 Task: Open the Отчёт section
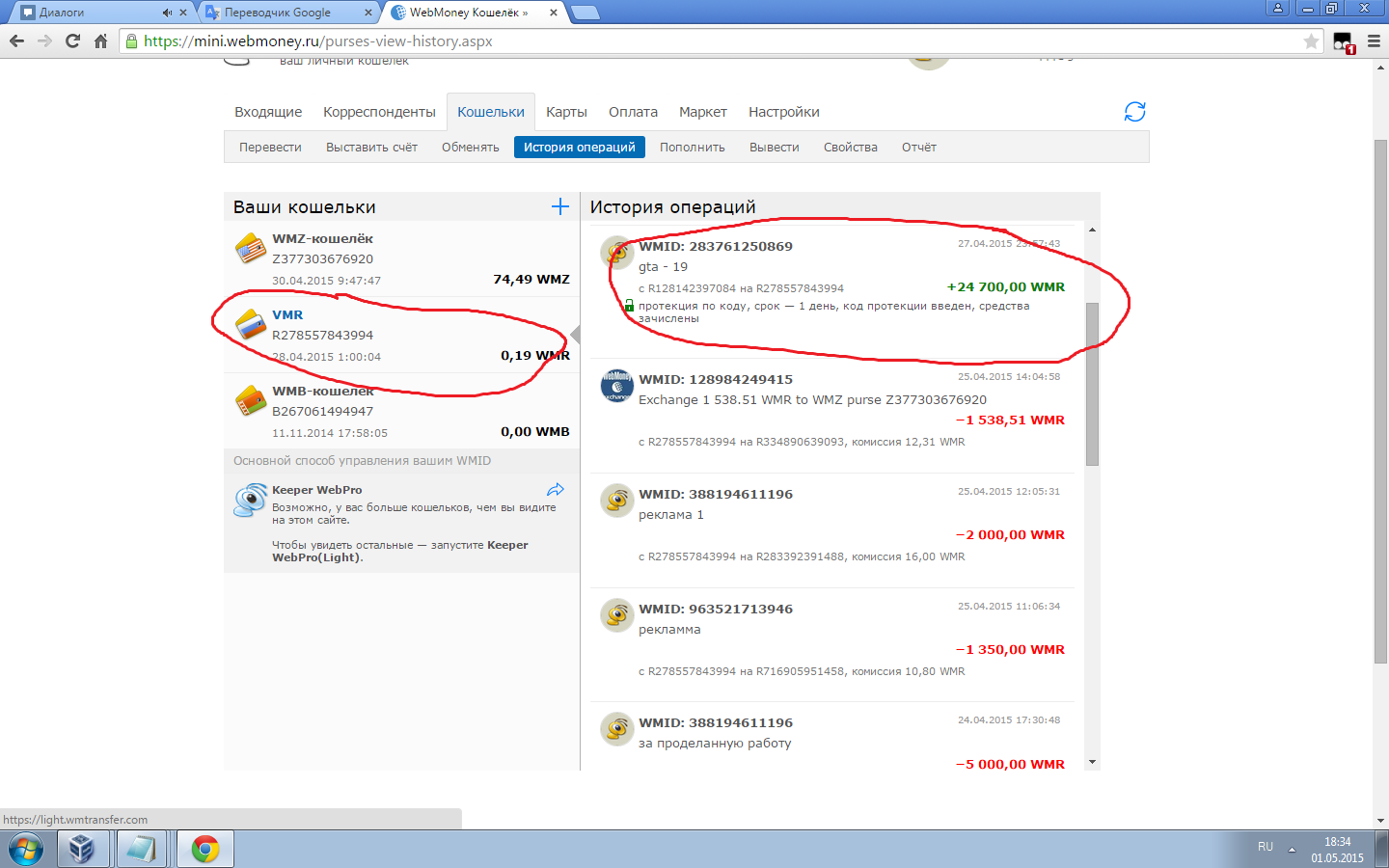pyautogui.click(x=919, y=147)
